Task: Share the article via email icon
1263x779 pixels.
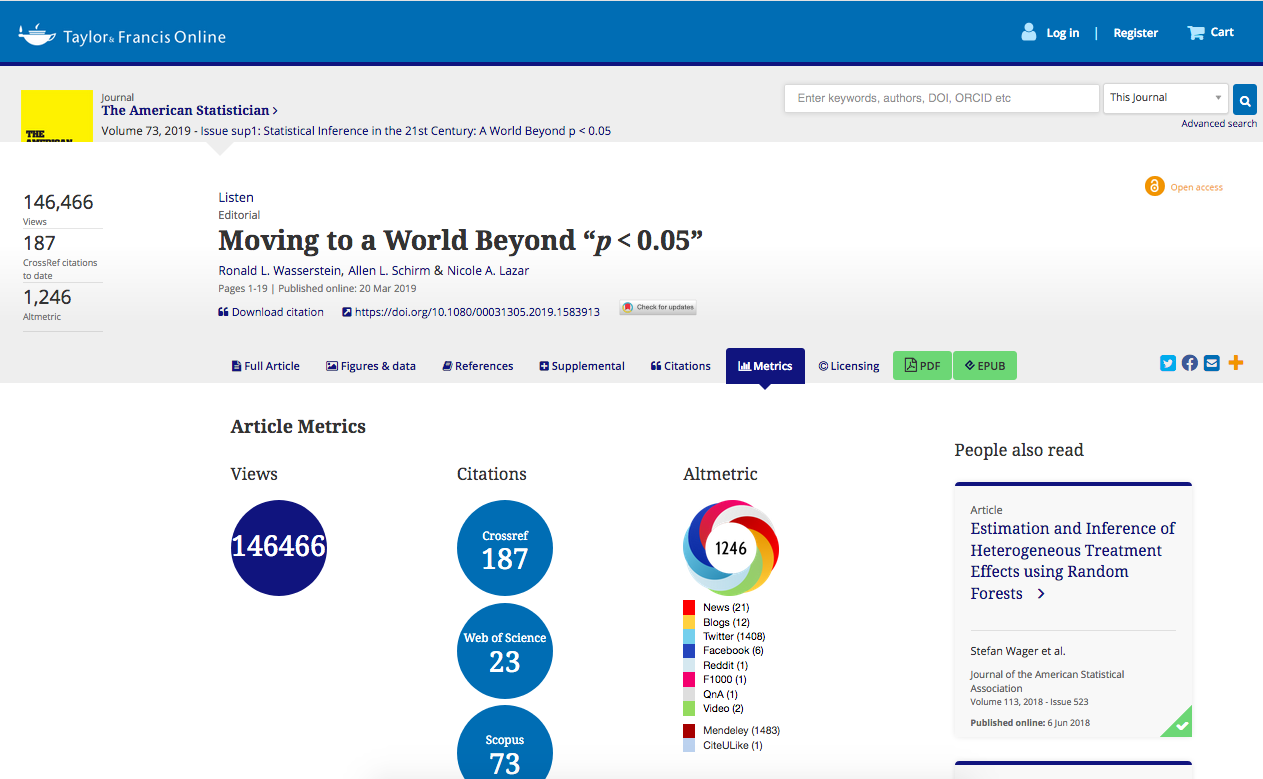Action: pos(1211,364)
